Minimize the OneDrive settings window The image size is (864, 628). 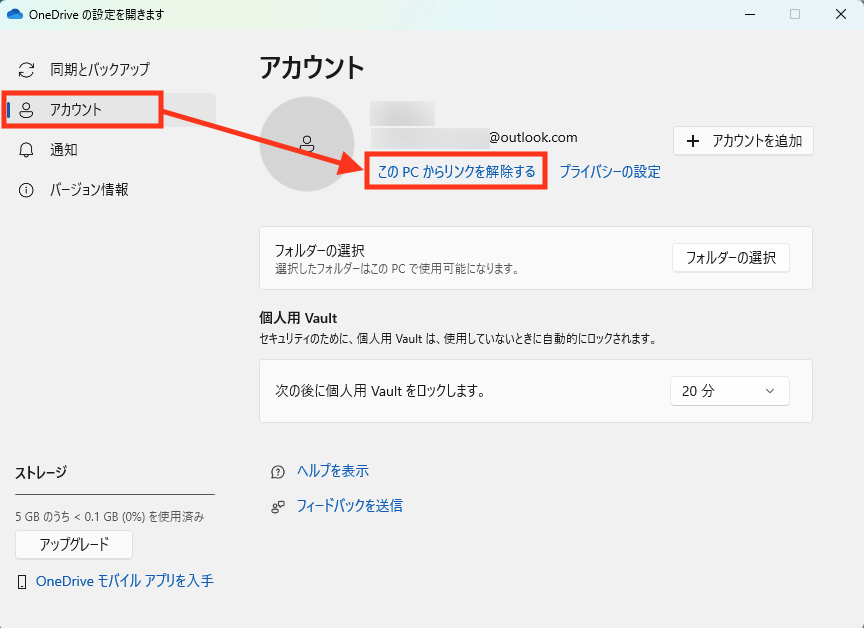pos(749,14)
